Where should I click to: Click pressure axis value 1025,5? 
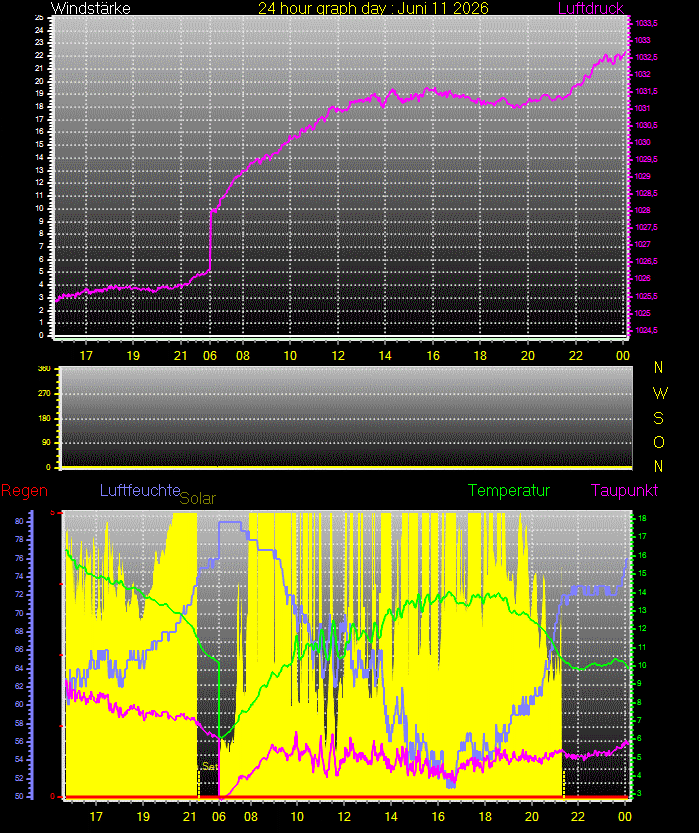(x=646, y=296)
